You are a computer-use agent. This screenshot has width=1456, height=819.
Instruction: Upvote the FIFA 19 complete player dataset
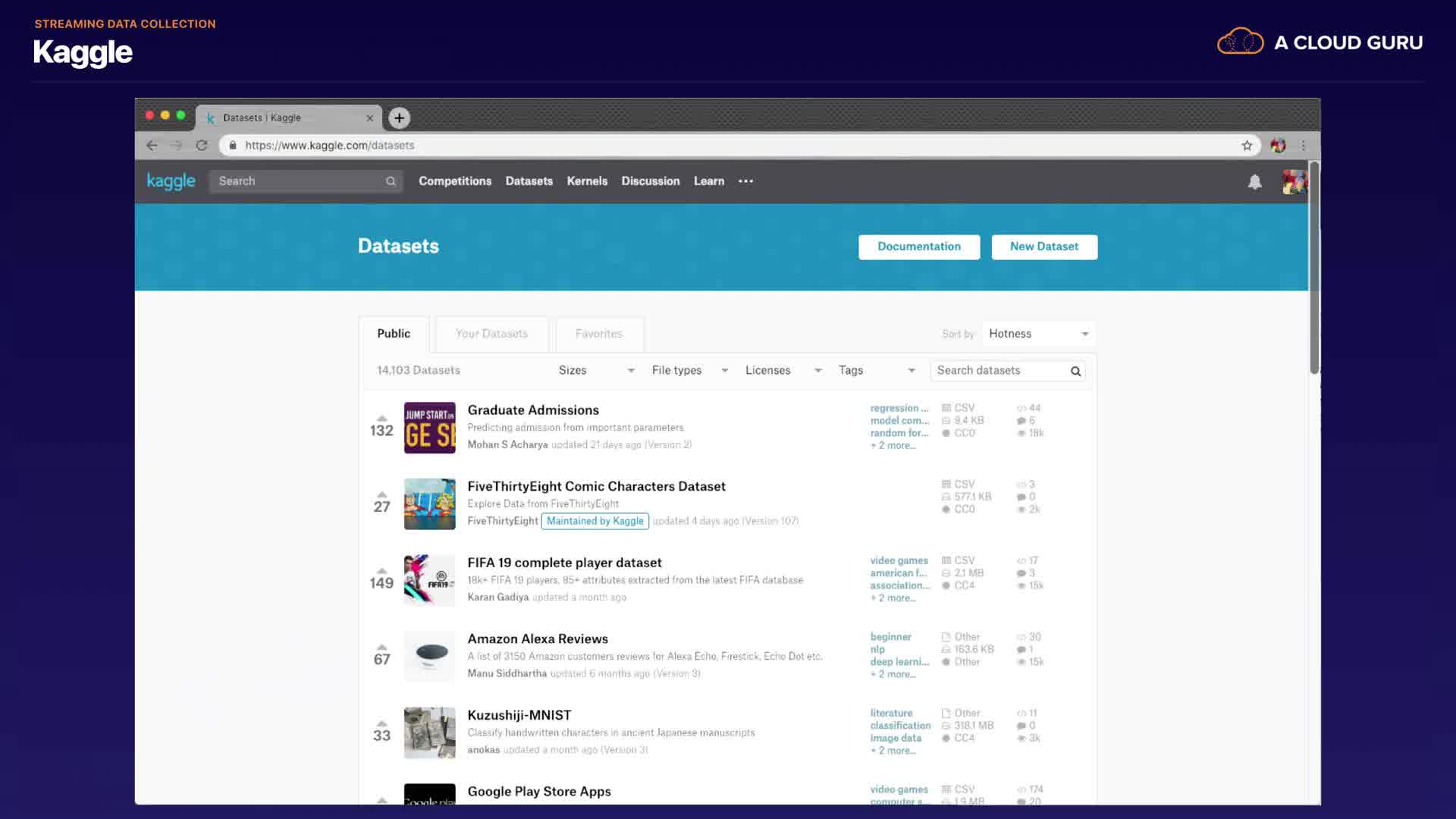[382, 570]
